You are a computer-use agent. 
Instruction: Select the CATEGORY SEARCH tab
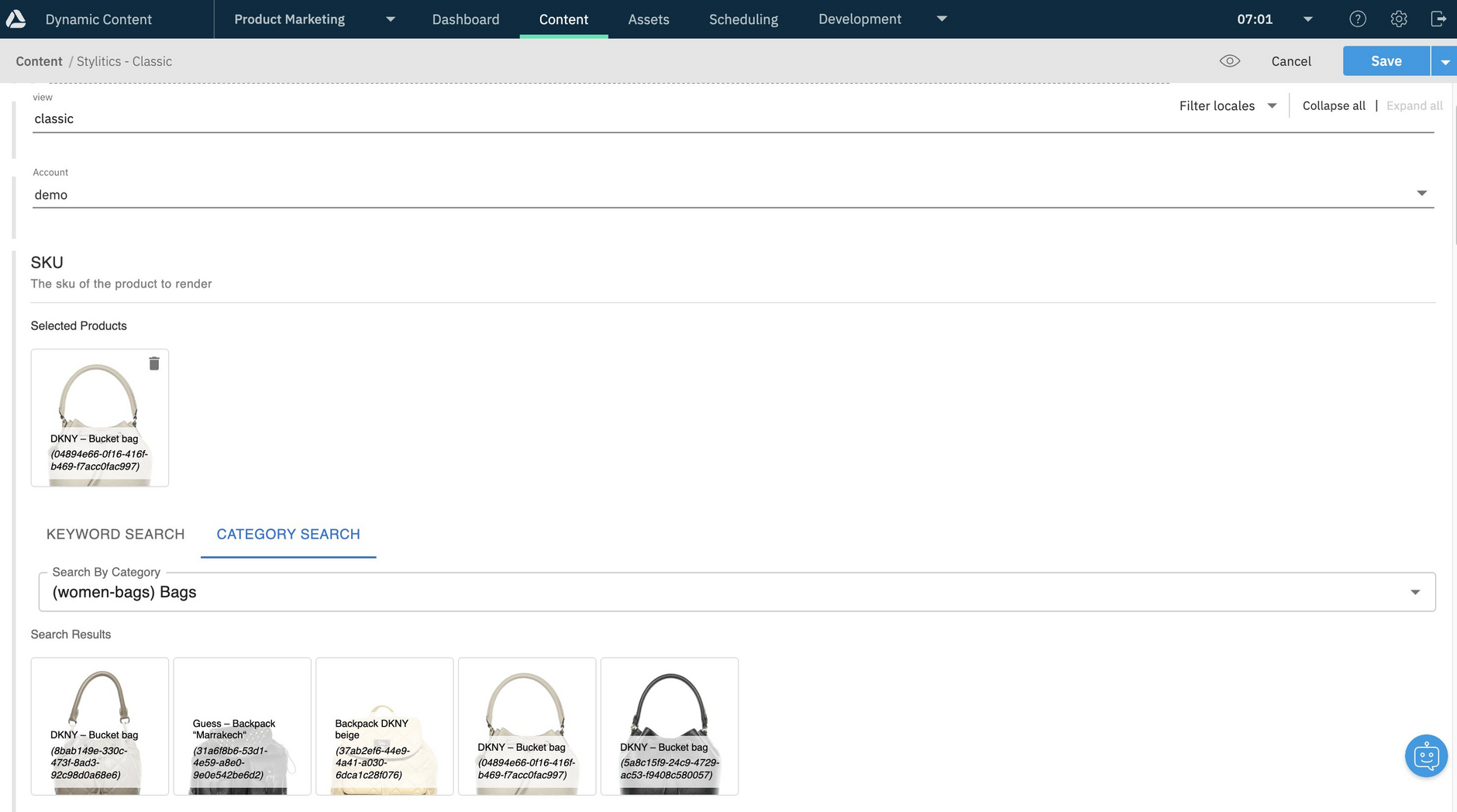288,534
